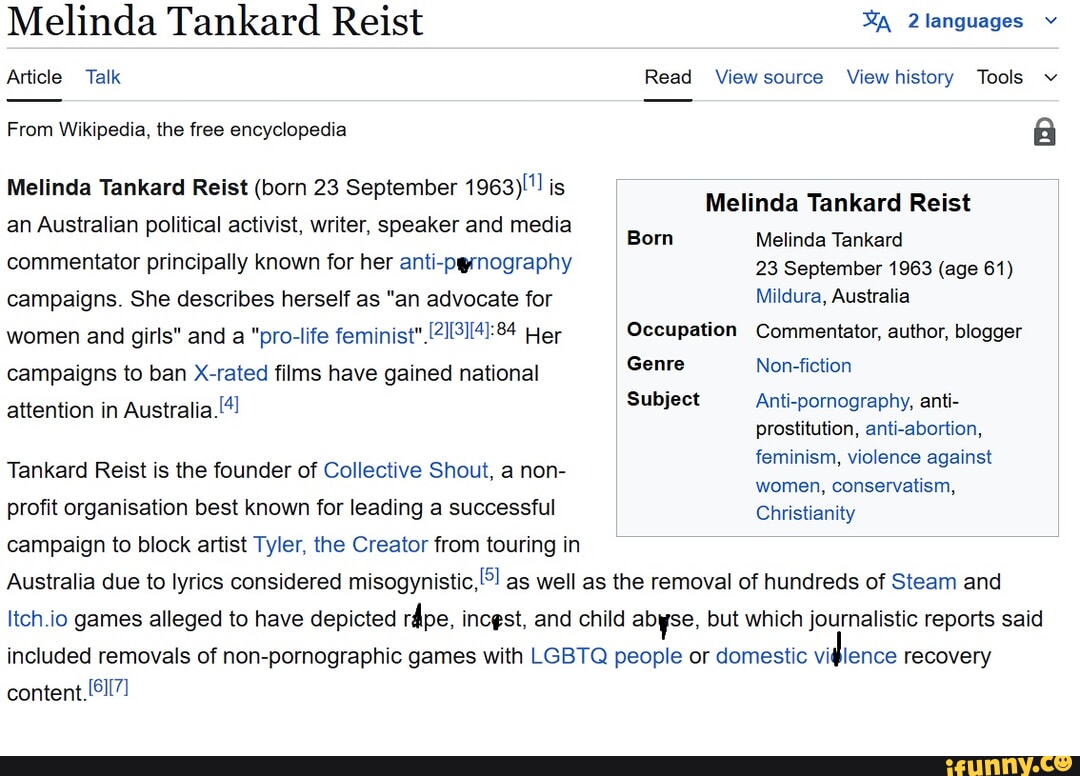Open the conservatism subject link

pos(891,485)
